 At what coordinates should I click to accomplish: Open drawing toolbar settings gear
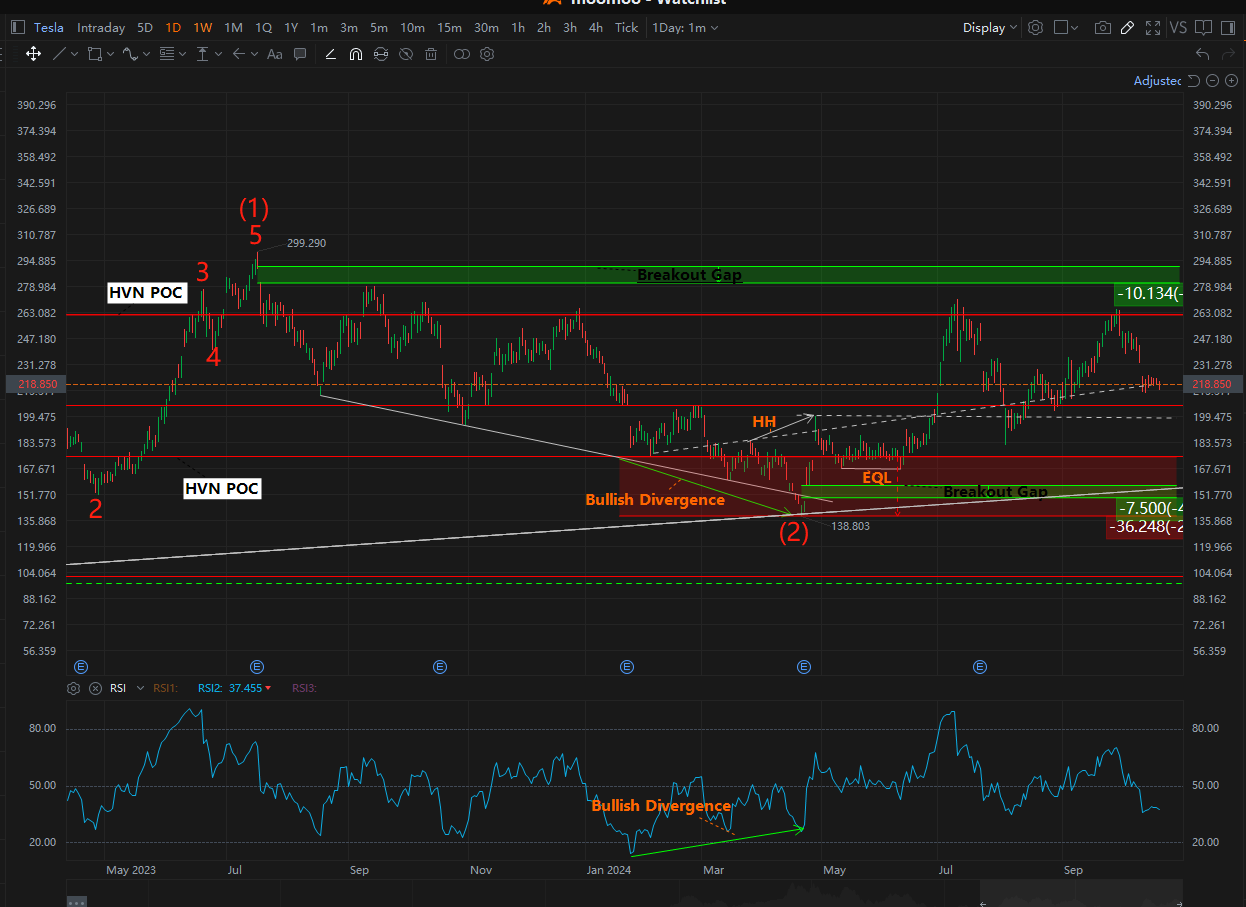coord(487,54)
